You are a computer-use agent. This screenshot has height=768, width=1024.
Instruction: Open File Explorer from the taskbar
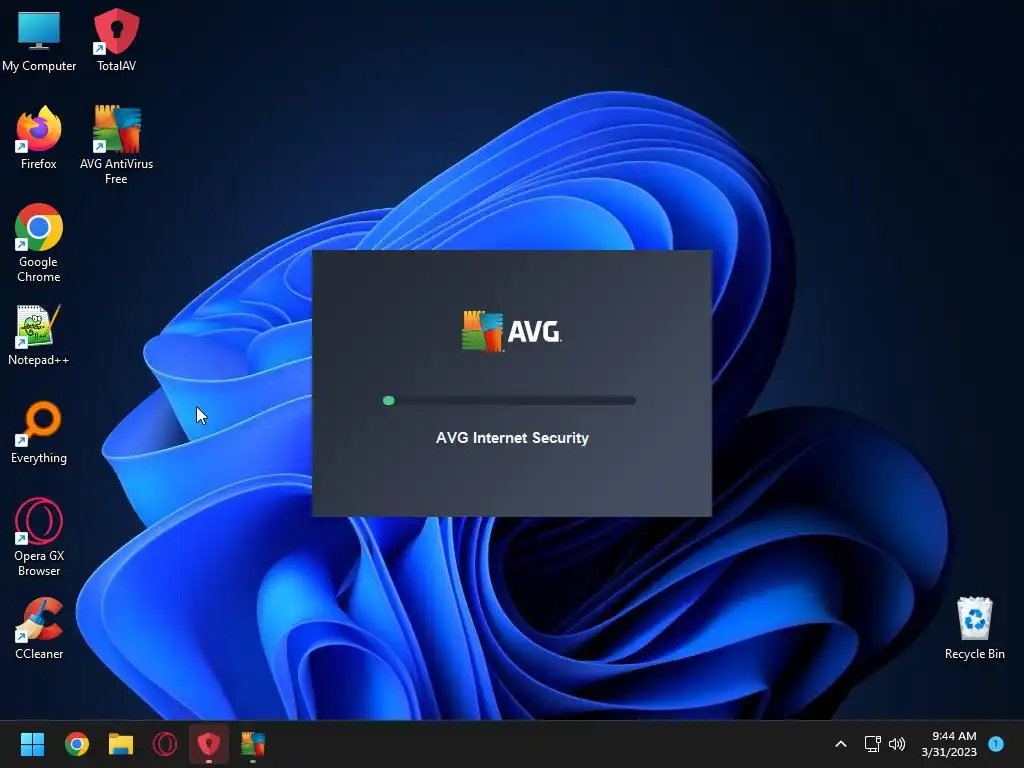click(121, 744)
